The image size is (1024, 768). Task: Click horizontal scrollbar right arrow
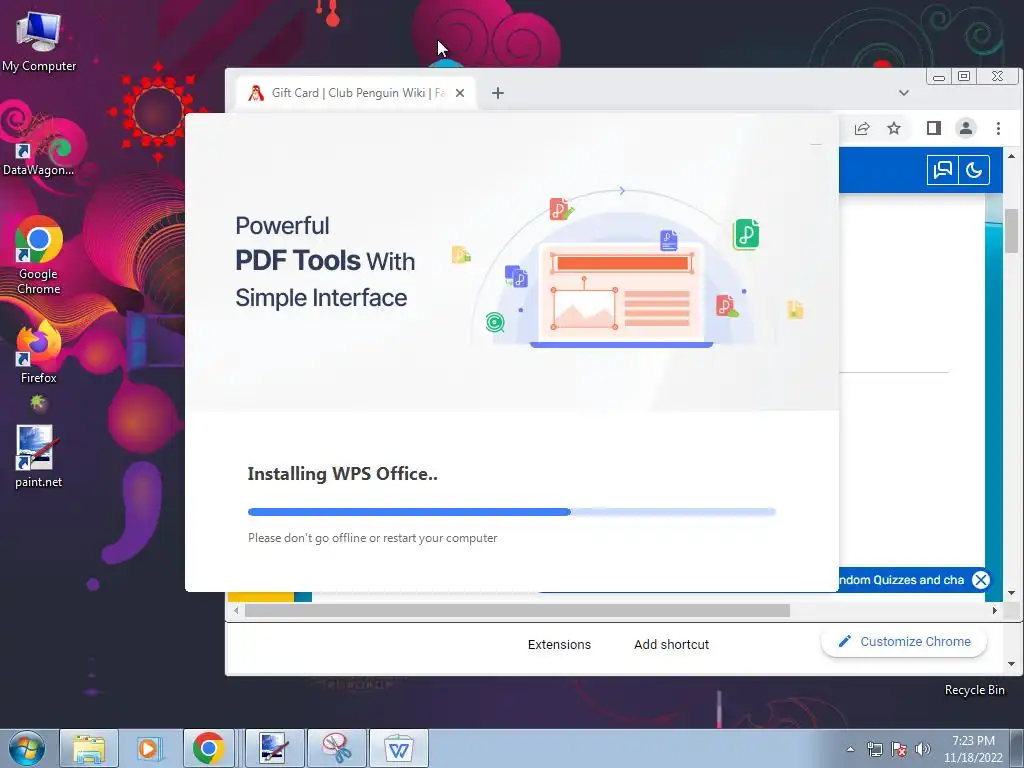click(995, 611)
